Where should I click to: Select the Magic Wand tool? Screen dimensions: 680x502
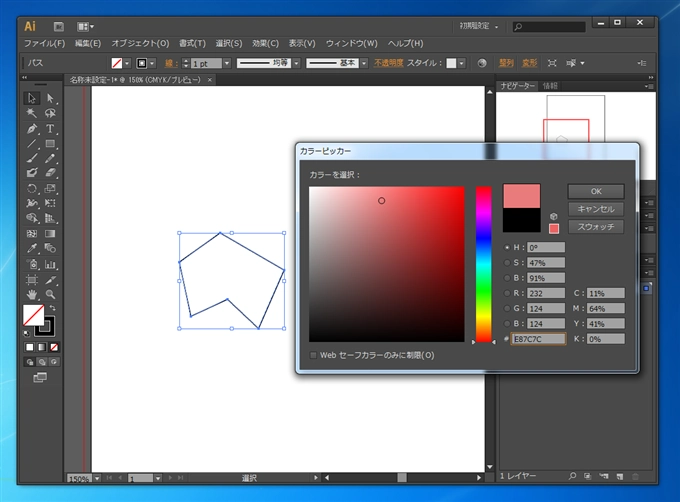pyautogui.click(x=32, y=113)
